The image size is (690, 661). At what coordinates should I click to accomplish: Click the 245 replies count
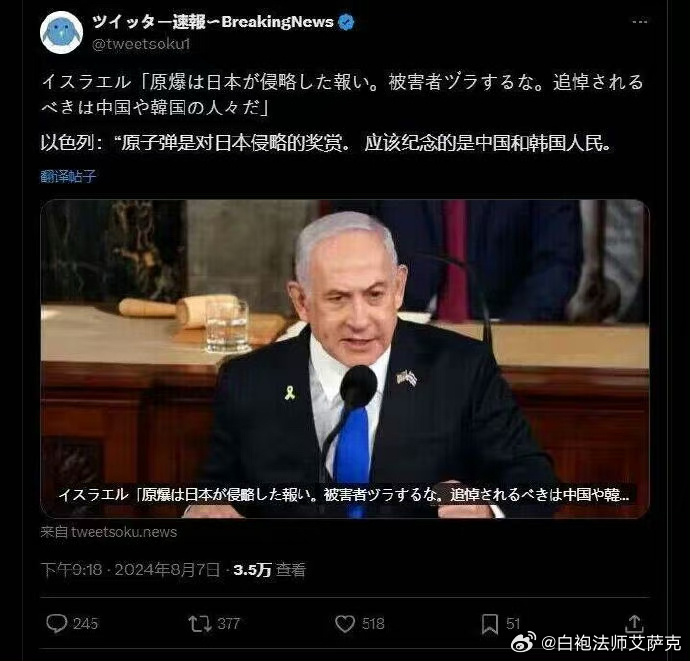[x=85, y=624]
